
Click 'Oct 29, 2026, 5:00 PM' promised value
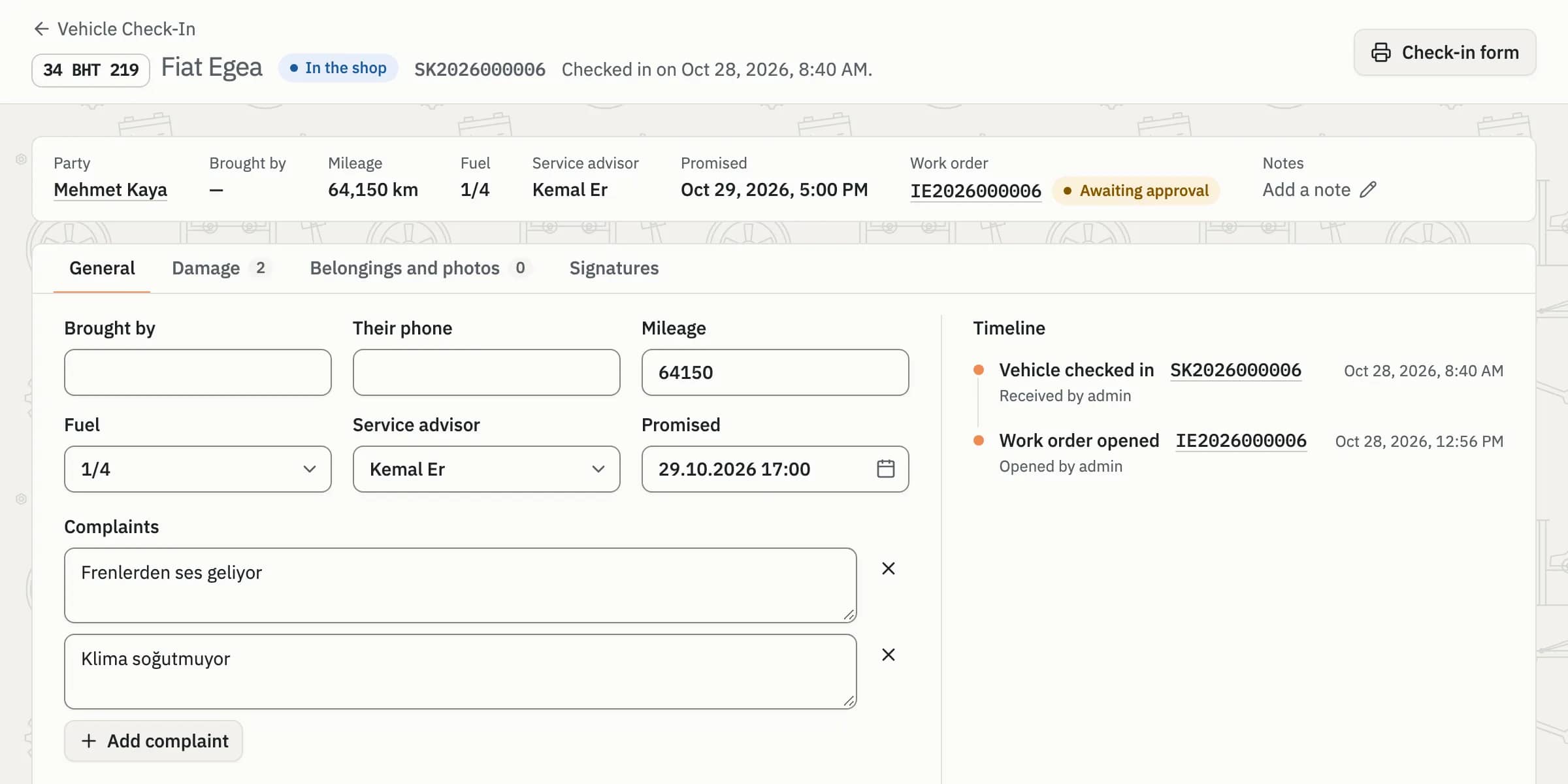click(x=774, y=189)
